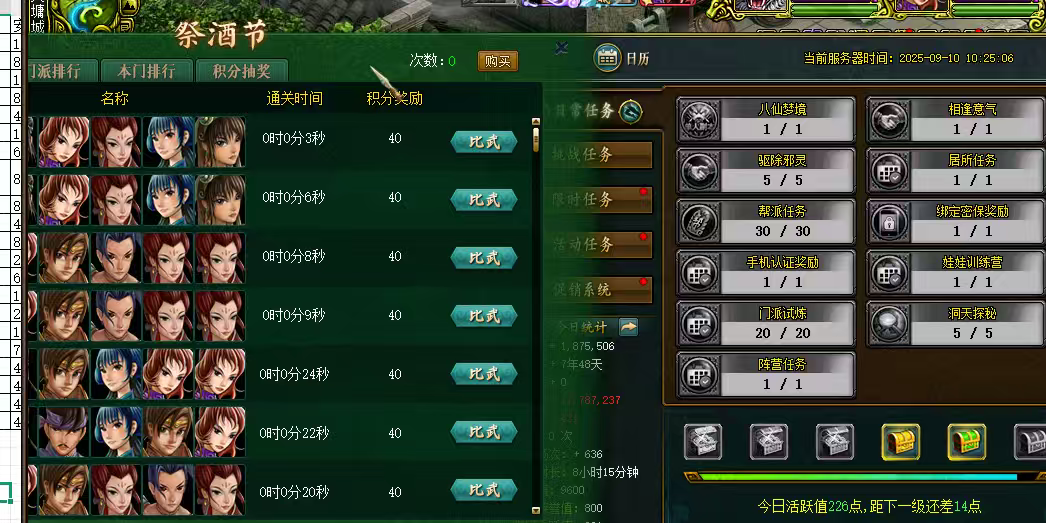Click the ranking list scrollbar down arrow
Screen dimensions: 1046x523
click(535, 510)
